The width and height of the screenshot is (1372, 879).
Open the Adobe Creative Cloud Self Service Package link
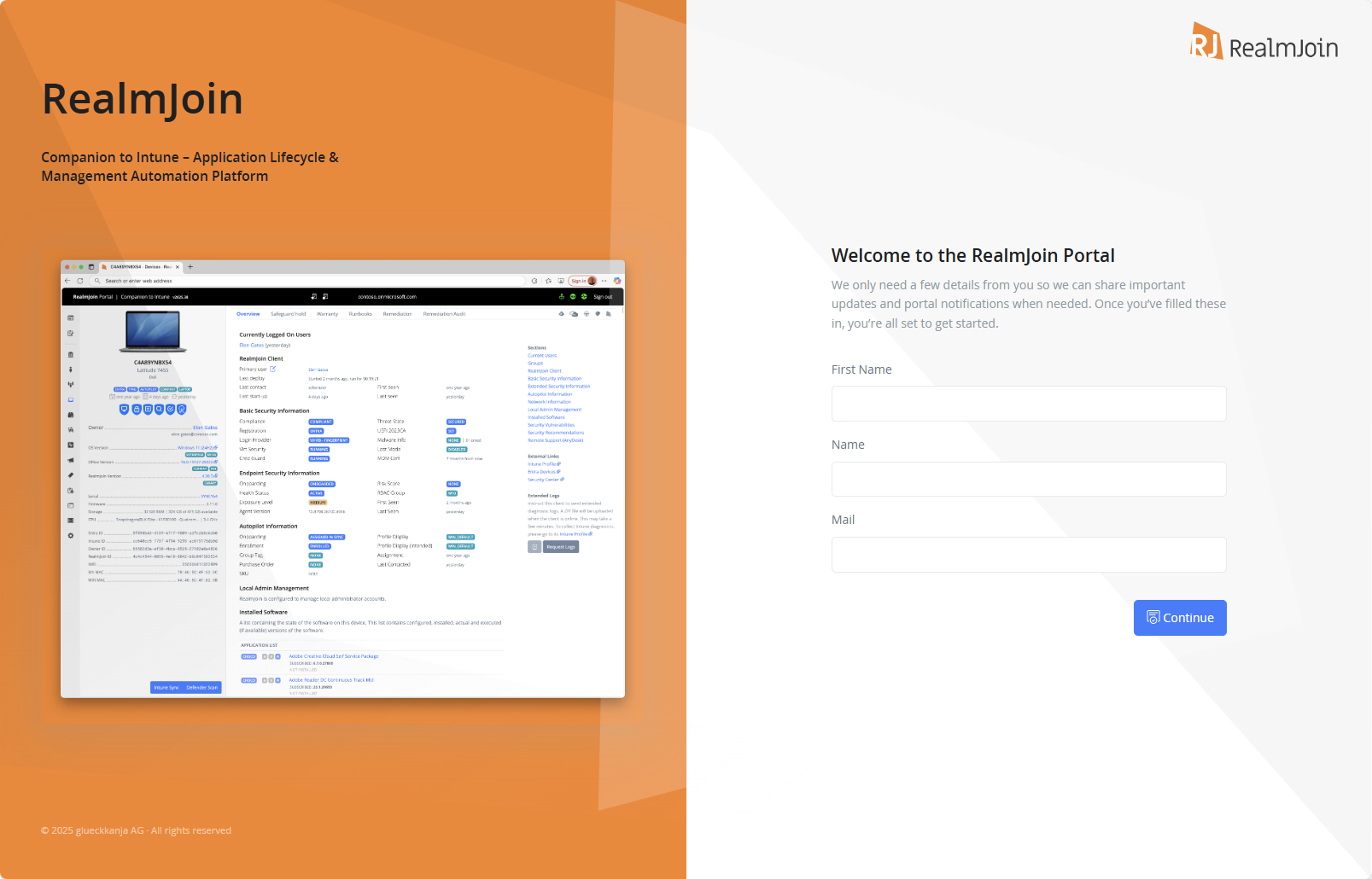tap(333, 656)
